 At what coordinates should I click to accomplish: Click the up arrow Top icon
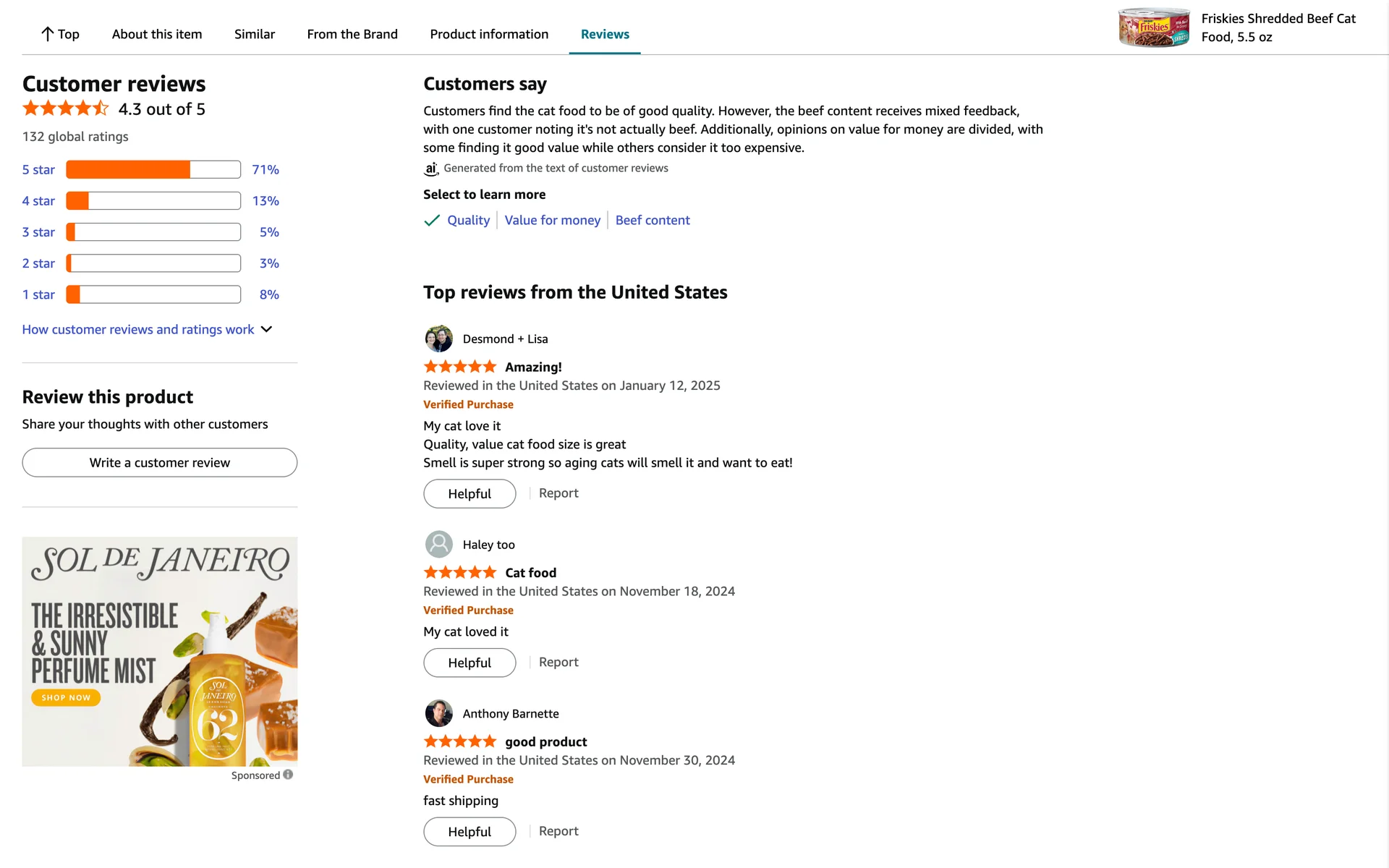point(48,34)
